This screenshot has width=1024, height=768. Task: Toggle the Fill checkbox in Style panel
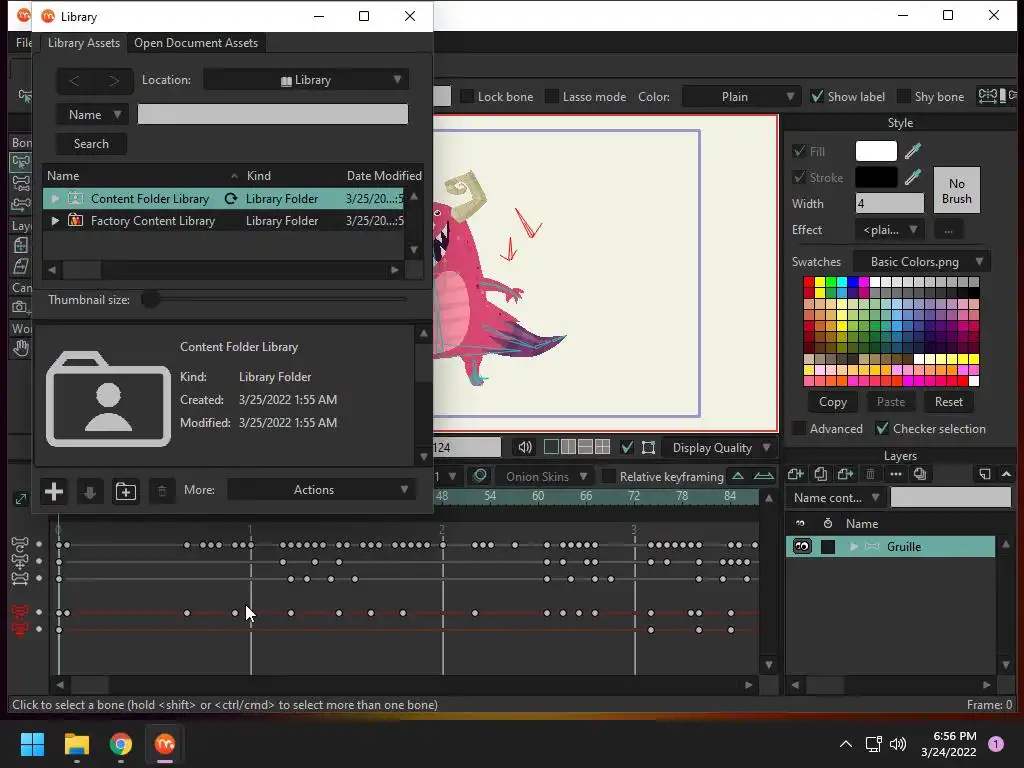pyautogui.click(x=799, y=152)
